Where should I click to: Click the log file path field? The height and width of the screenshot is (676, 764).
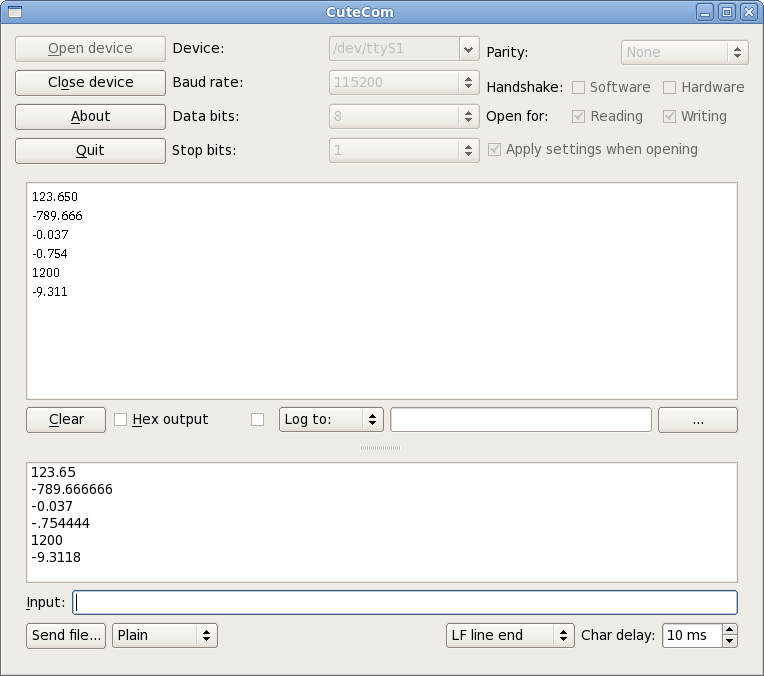[x=521, y=420]
